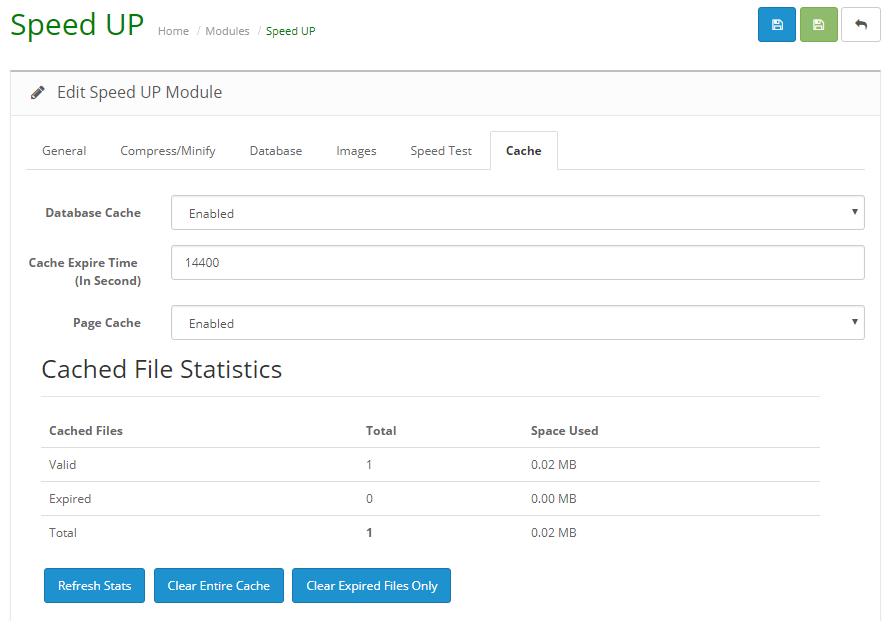This screenshot has width=892, height=621.
Task: Open the Compress/Minify tab
Action: point(167,150)
